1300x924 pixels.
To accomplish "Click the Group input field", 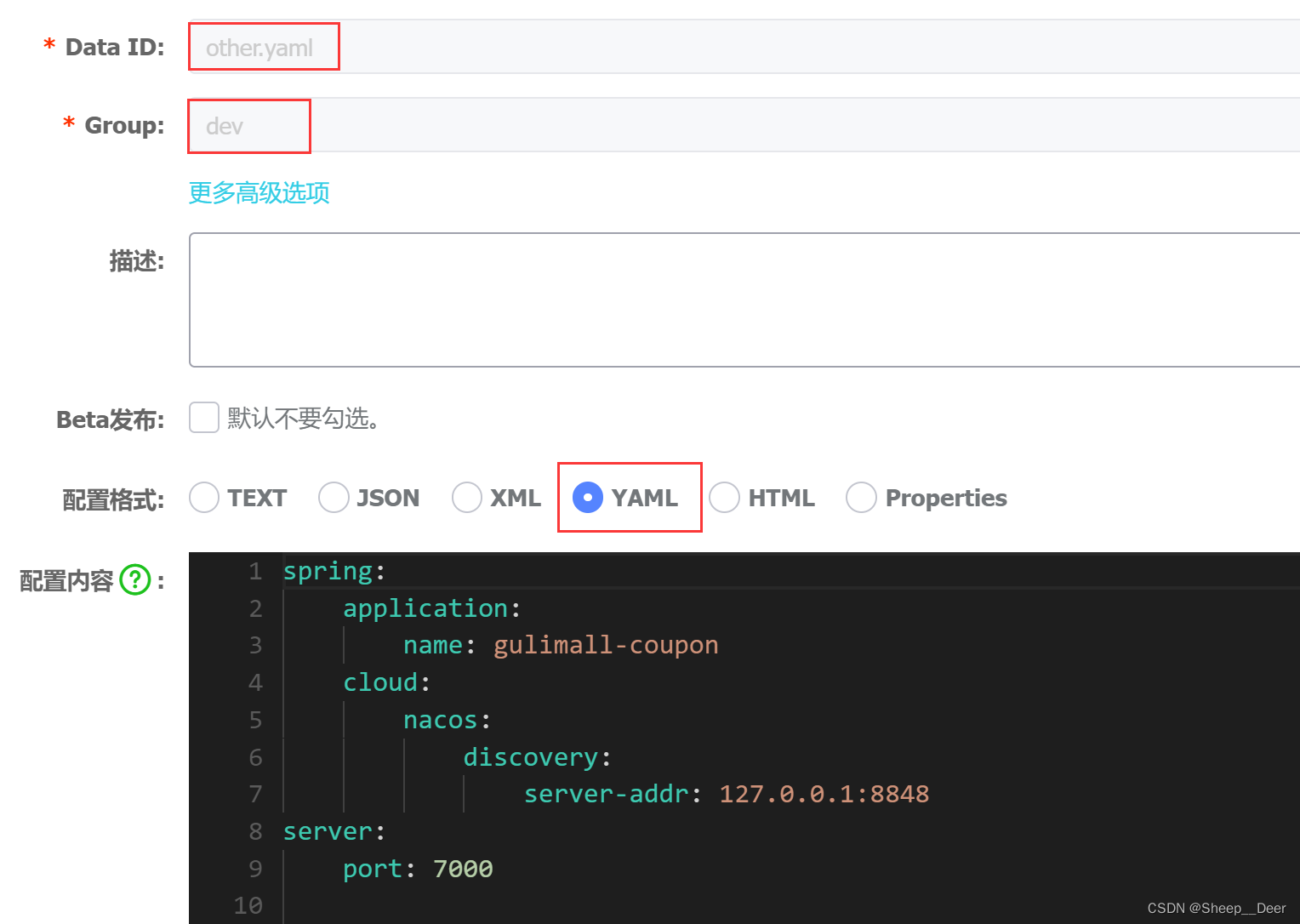I will pos(744,125).
